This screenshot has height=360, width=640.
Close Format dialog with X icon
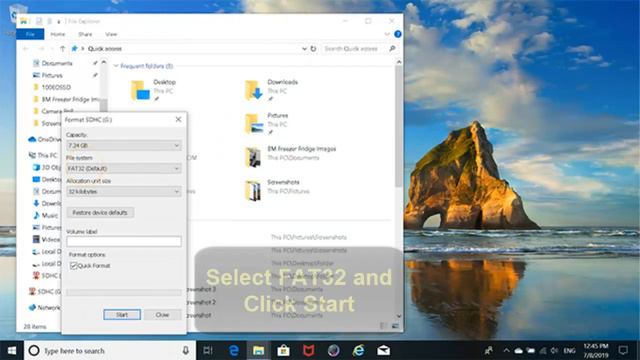click(178, 119)
